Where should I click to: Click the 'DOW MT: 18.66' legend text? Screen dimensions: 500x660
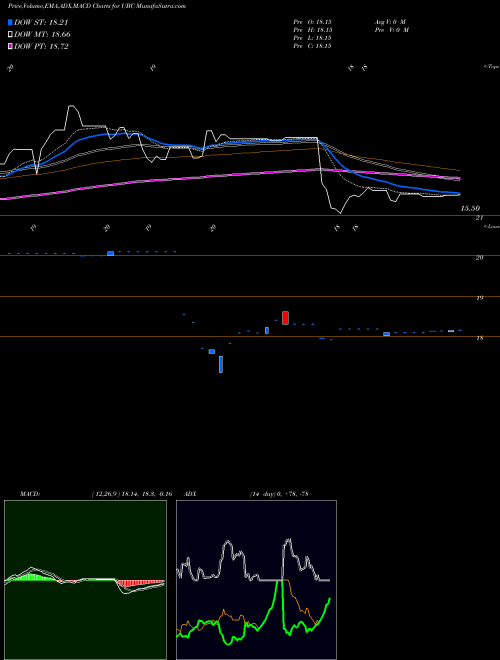point(42,35)
